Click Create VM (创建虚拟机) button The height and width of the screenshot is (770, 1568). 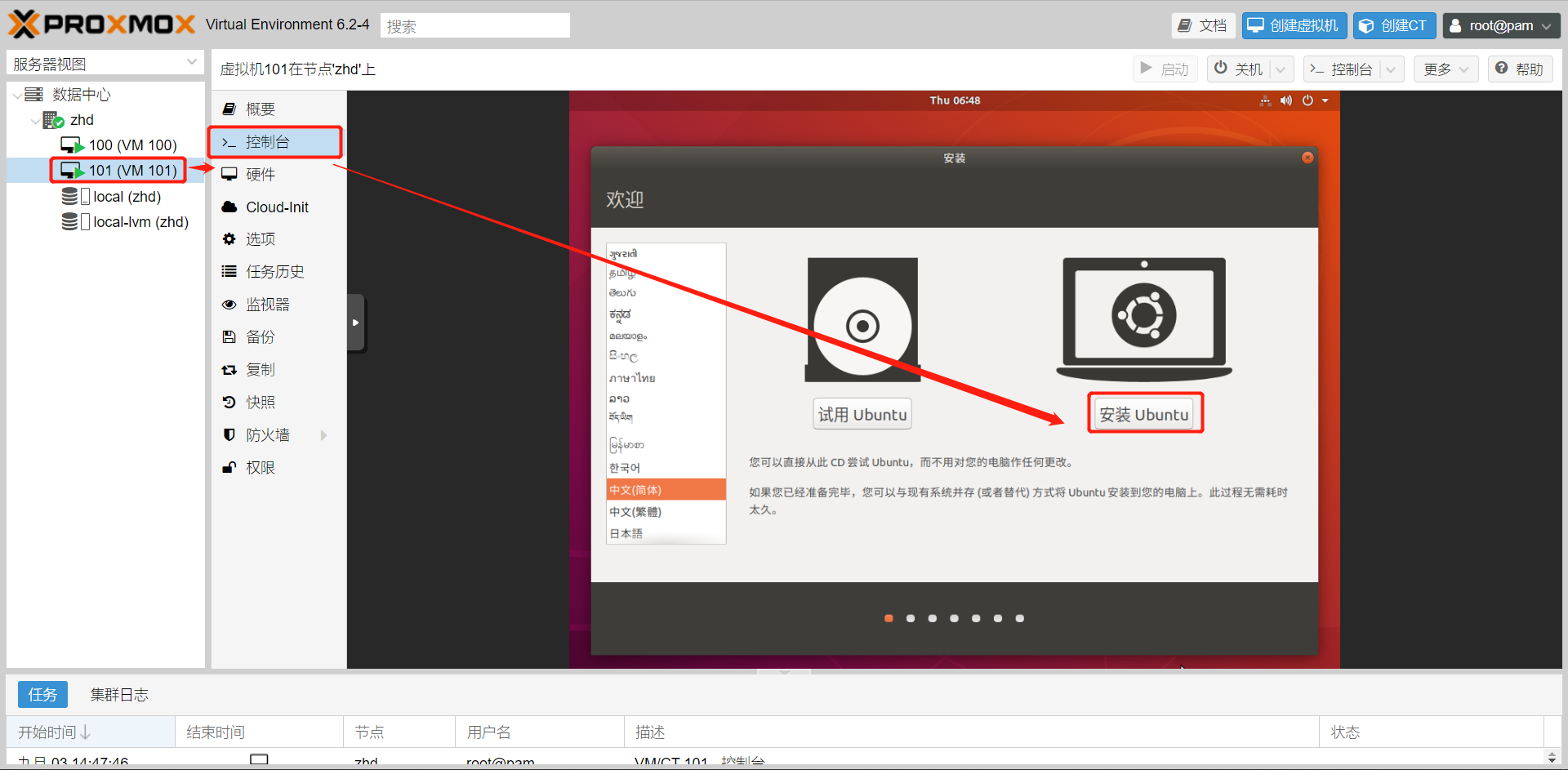[1294, 25]
